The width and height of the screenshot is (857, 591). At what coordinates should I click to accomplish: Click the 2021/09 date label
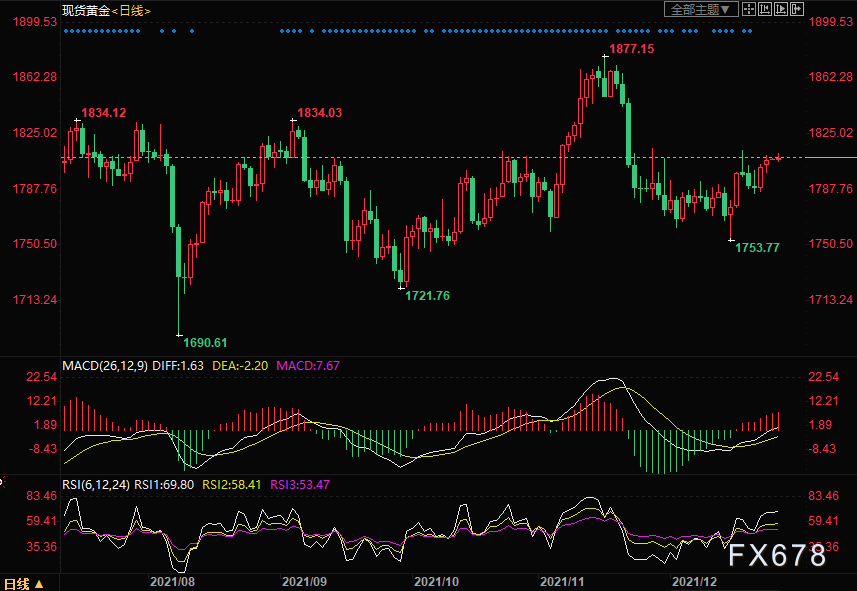(x=304, y=581)
